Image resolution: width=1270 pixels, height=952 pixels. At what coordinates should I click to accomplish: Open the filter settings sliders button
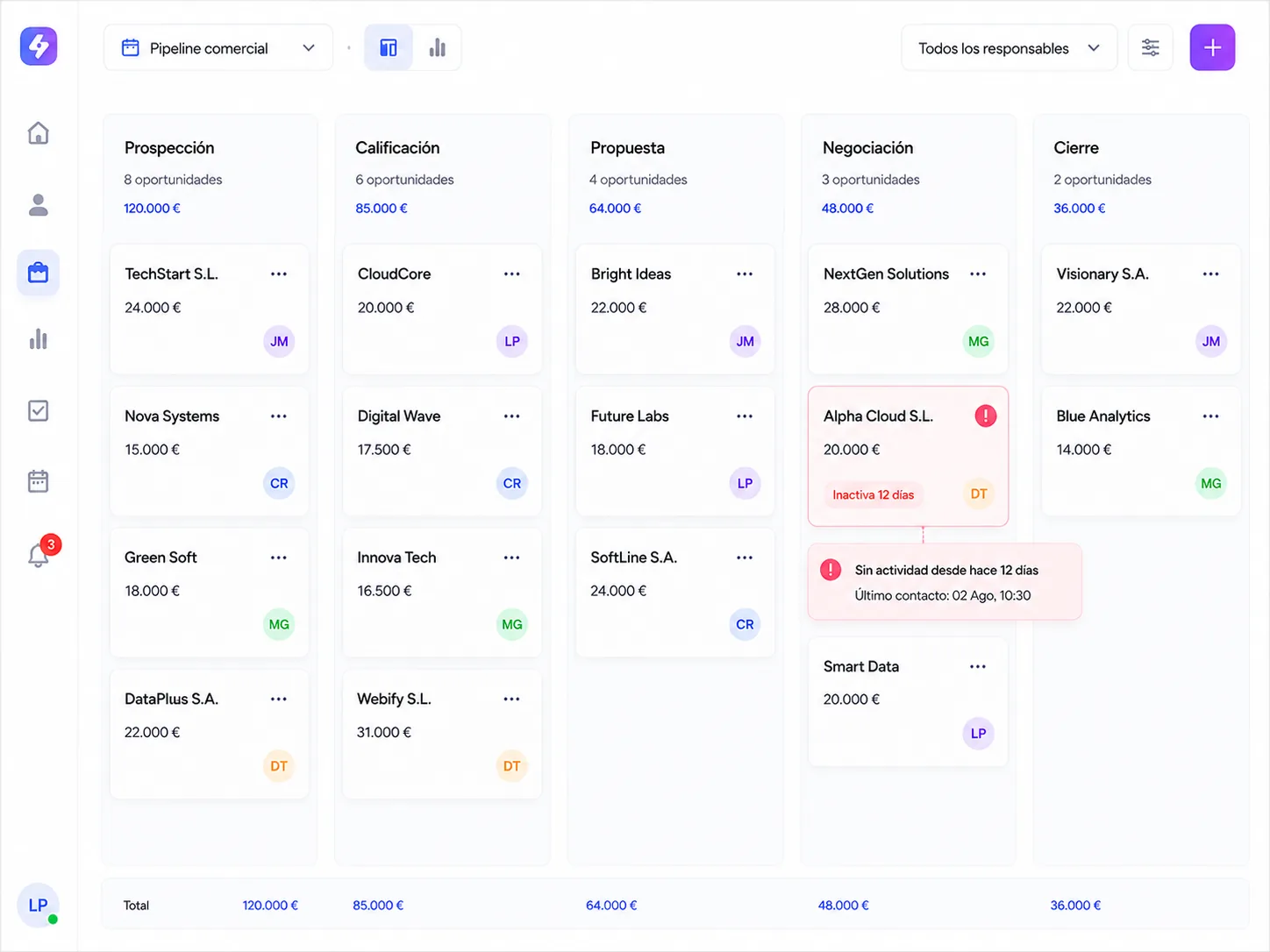[1150, 47]
